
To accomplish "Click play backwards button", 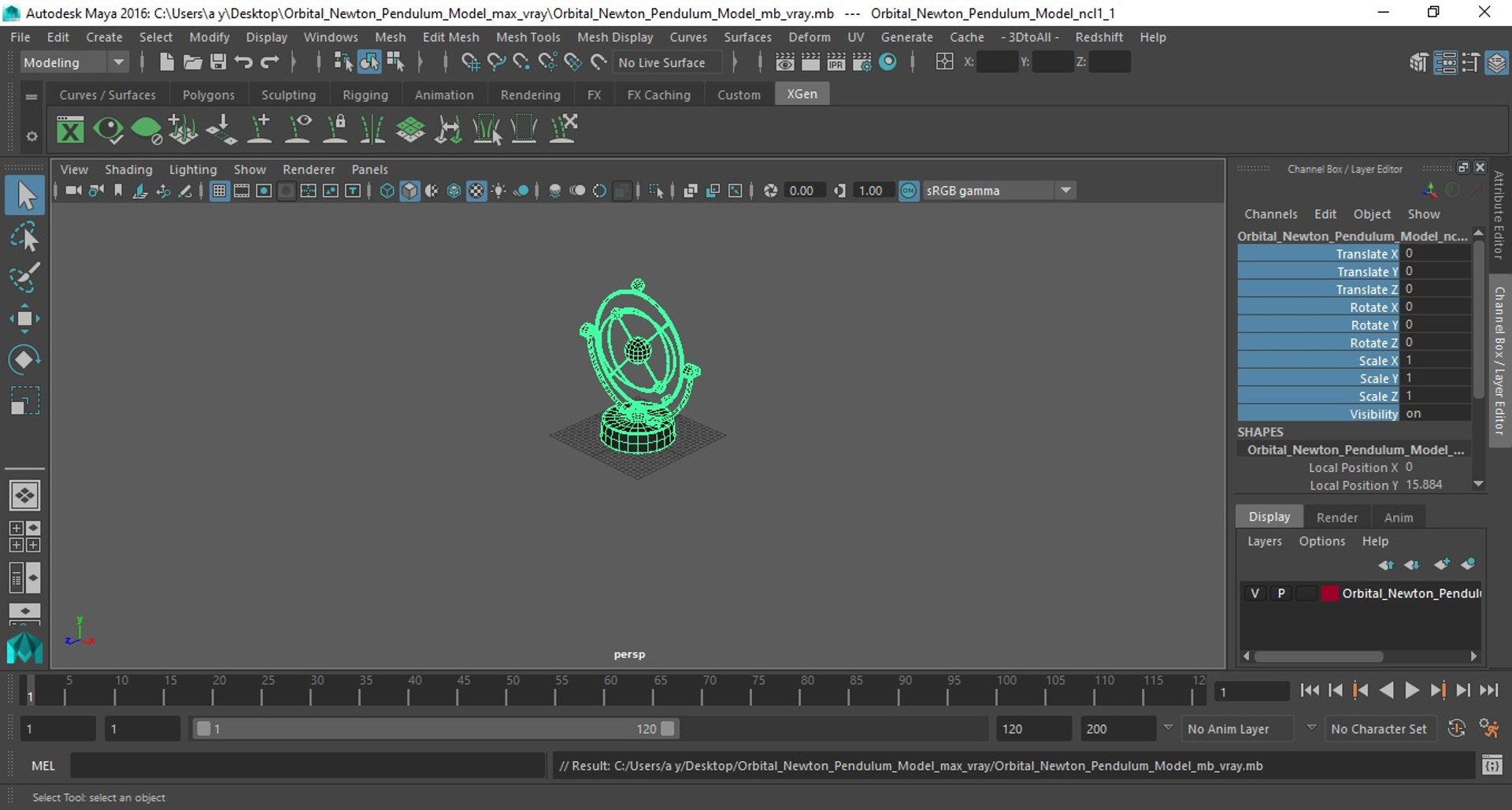I will tap(1386, 690).
